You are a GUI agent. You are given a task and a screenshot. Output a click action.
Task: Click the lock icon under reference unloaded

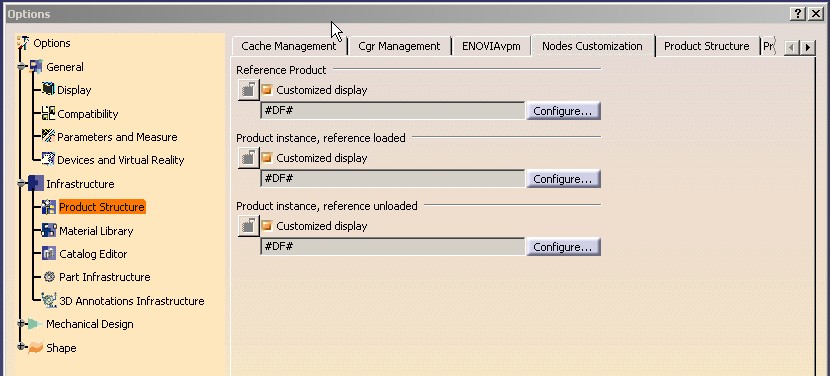248,226
